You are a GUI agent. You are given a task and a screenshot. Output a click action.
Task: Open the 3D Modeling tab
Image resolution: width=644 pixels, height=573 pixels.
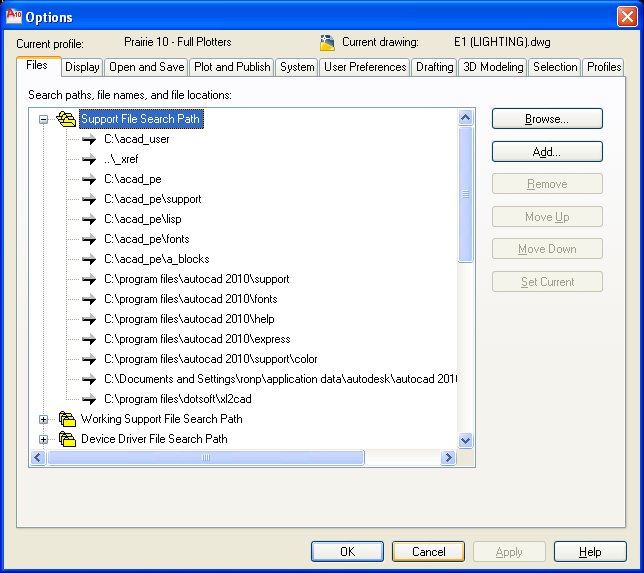(x=493, y=67)
